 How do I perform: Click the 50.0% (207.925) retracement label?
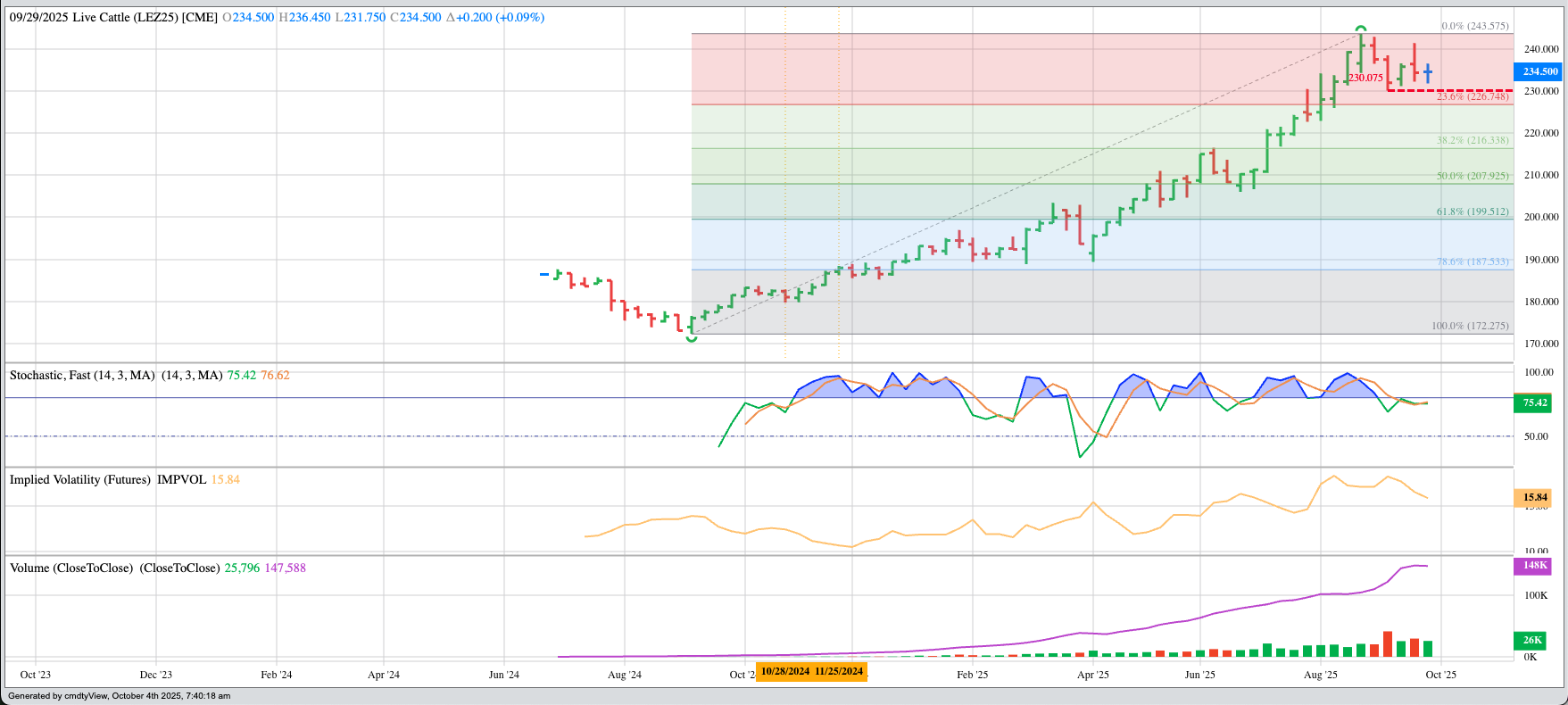tap(1472, 176)
